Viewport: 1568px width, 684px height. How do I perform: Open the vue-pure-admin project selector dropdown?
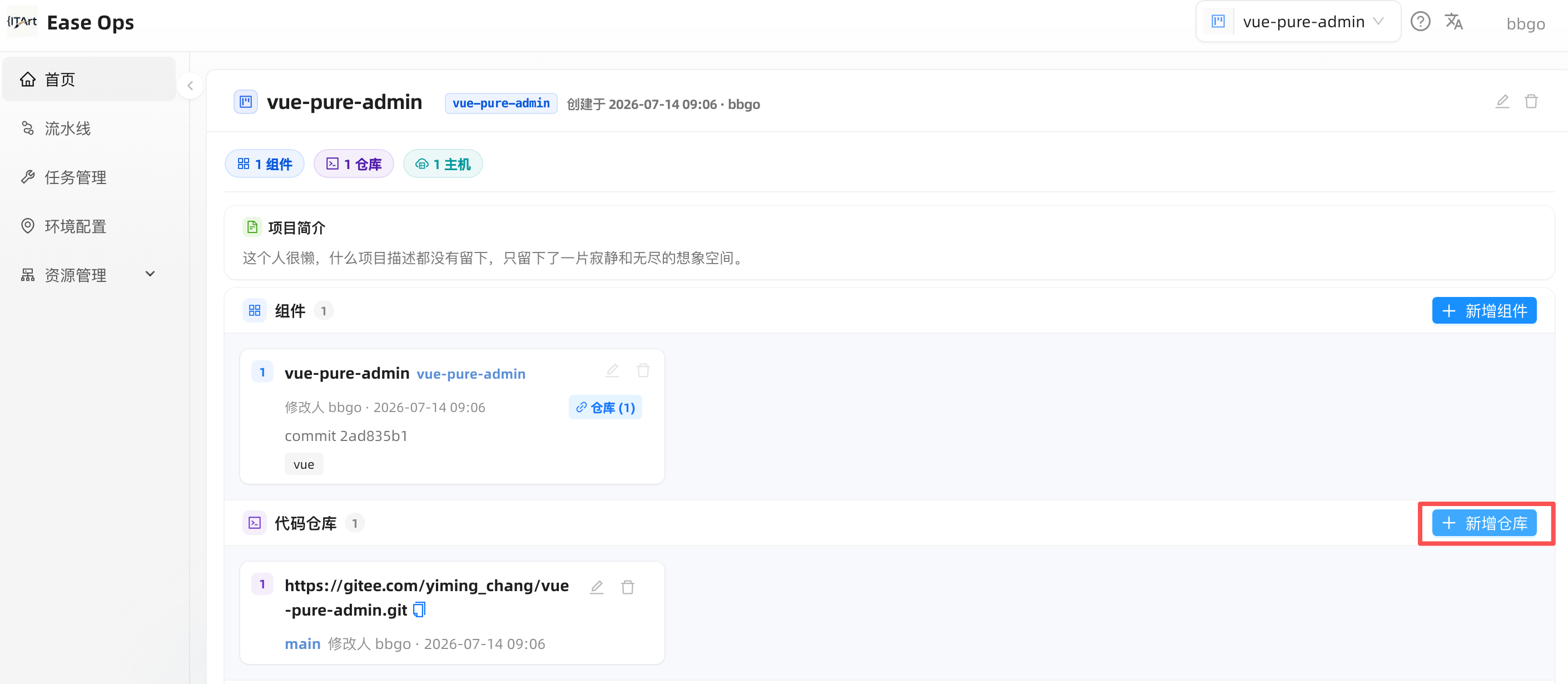(x=1298, y=22)
